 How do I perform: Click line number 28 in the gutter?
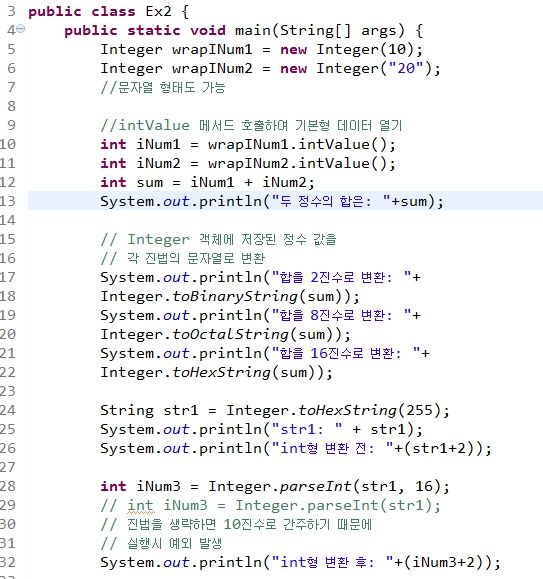click(8, 487)
